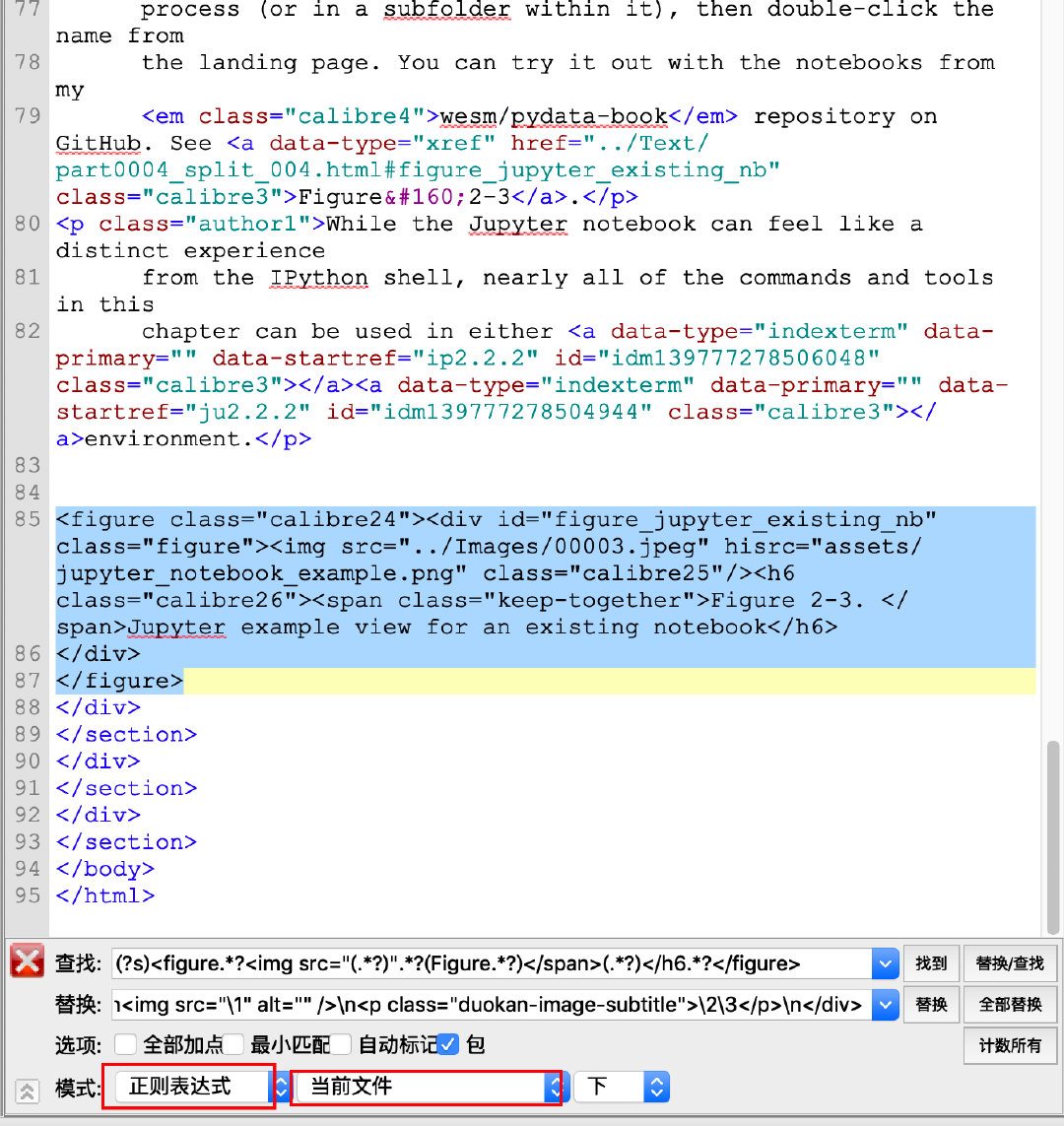Screen dimensions: 1064x1126
Task: Click the "xref" data-type value text
Action: (454, 144)
